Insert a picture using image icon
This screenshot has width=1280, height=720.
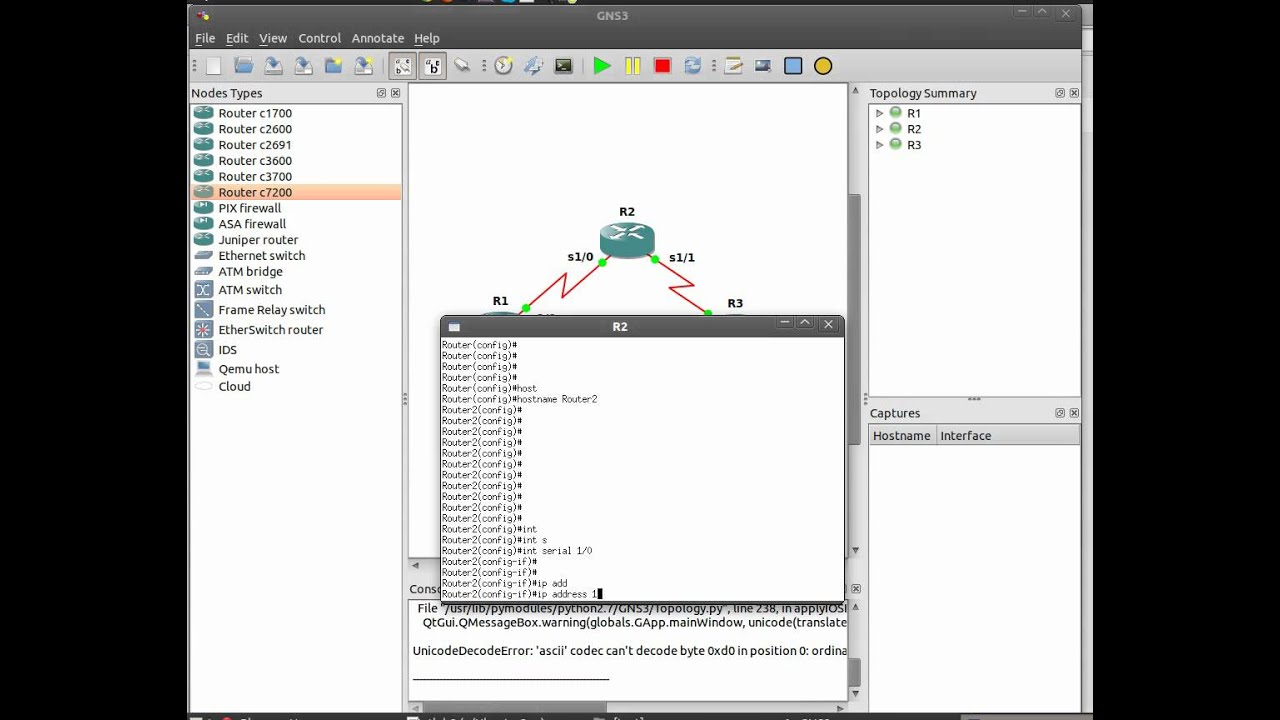coord(763,66)
